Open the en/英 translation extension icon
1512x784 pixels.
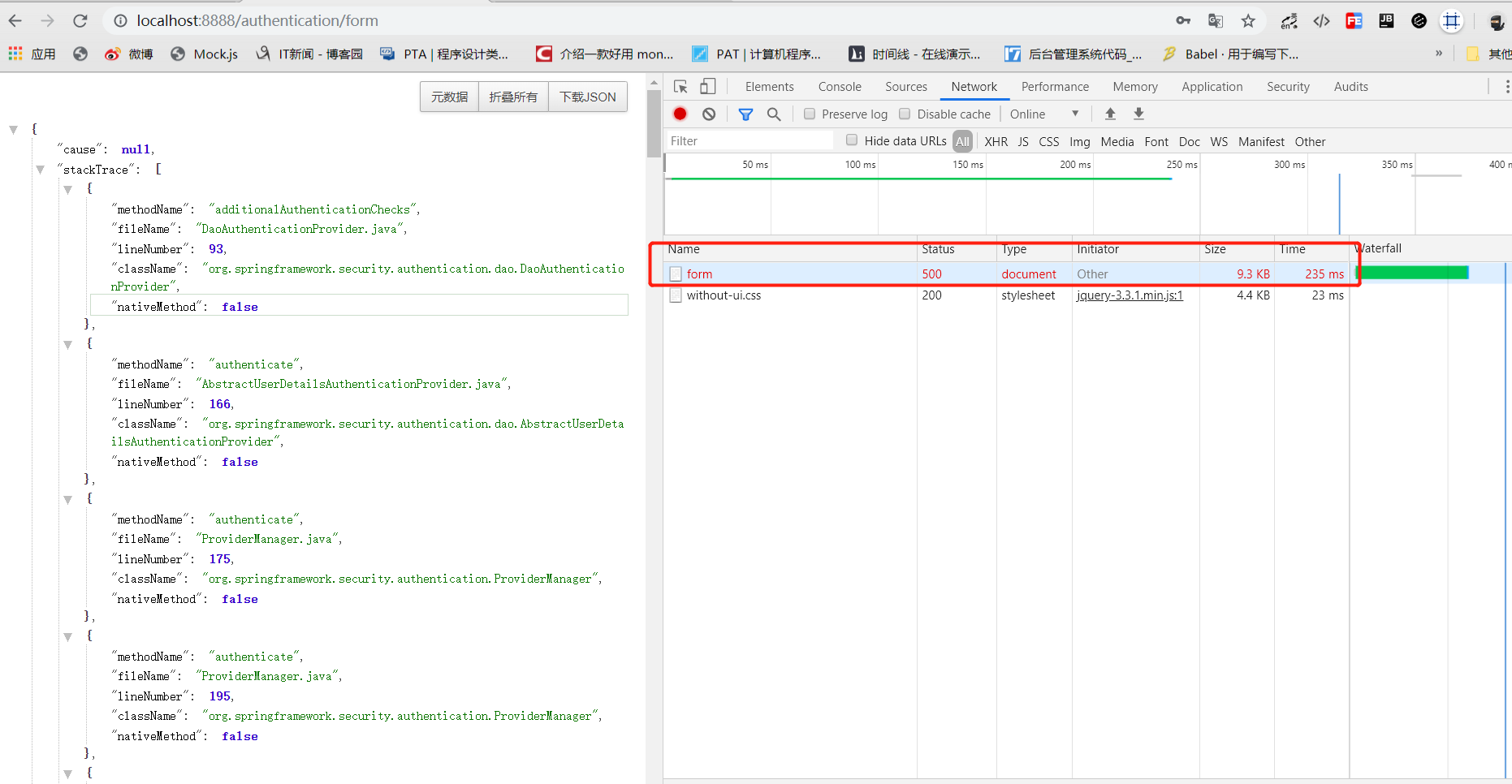[x=1289, y=21]
